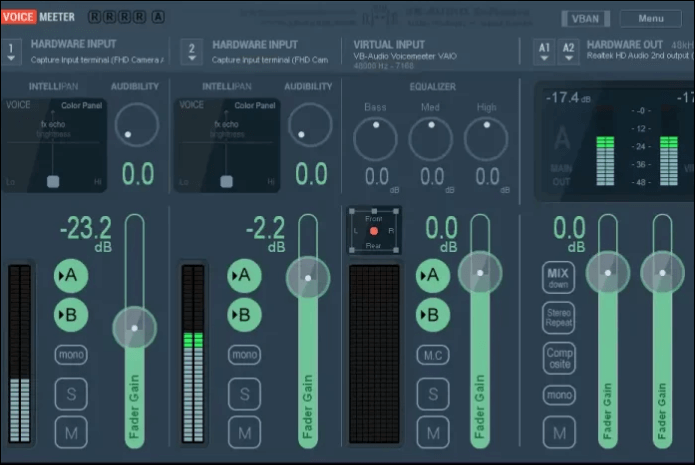The image size is (695, 465).
Task: Click fader knob of Virtual Input
Action: (x=480, y=273)
